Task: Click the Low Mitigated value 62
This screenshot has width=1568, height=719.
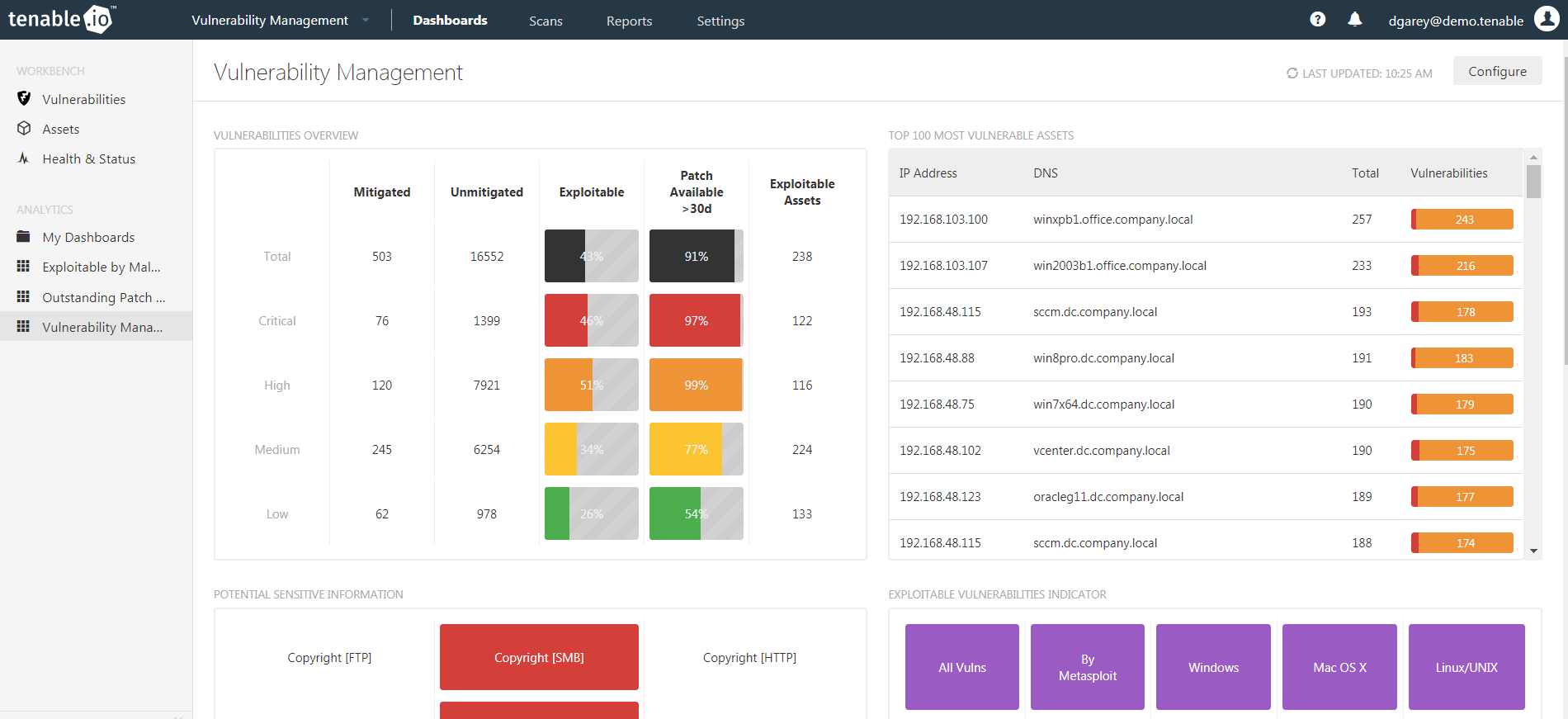Action: coord(382,513)
